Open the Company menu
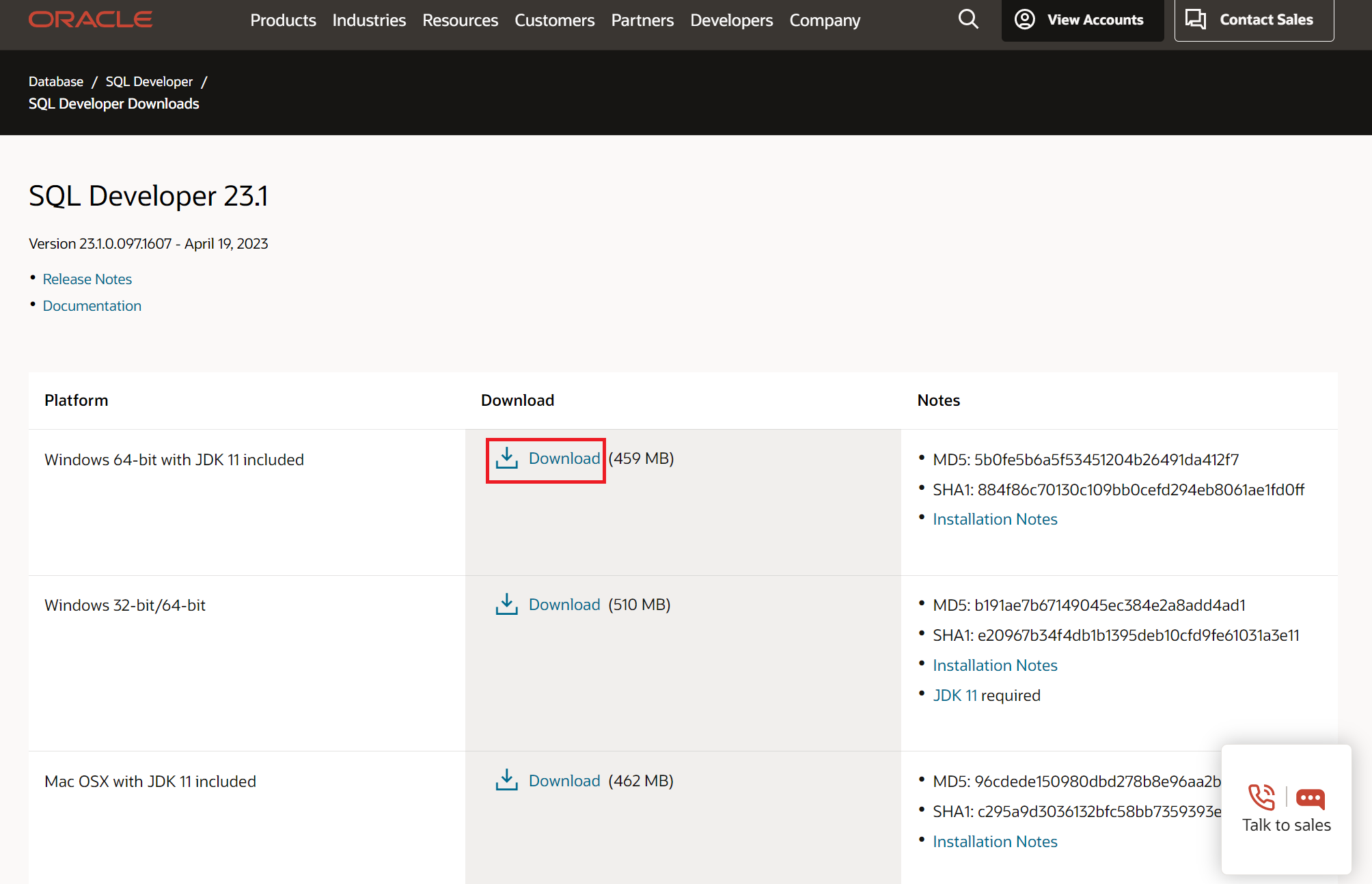 825,20
